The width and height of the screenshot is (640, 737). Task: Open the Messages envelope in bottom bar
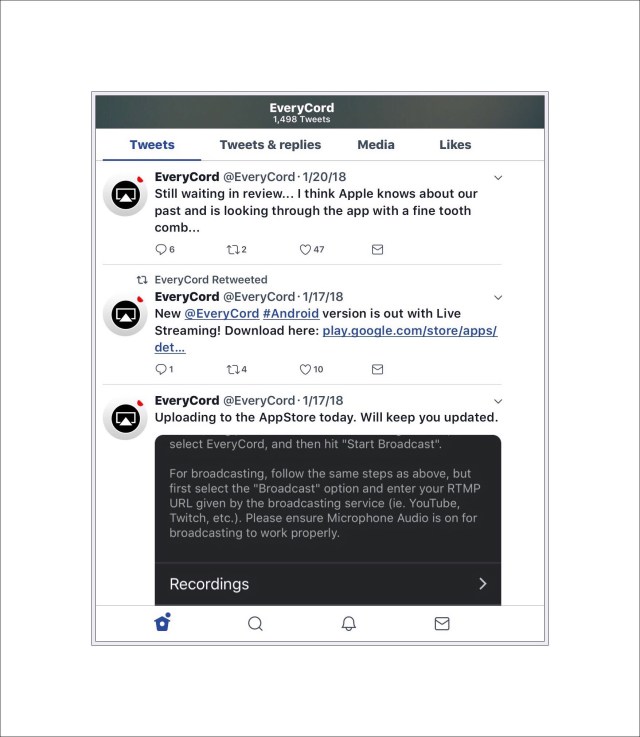pos(442,624)
